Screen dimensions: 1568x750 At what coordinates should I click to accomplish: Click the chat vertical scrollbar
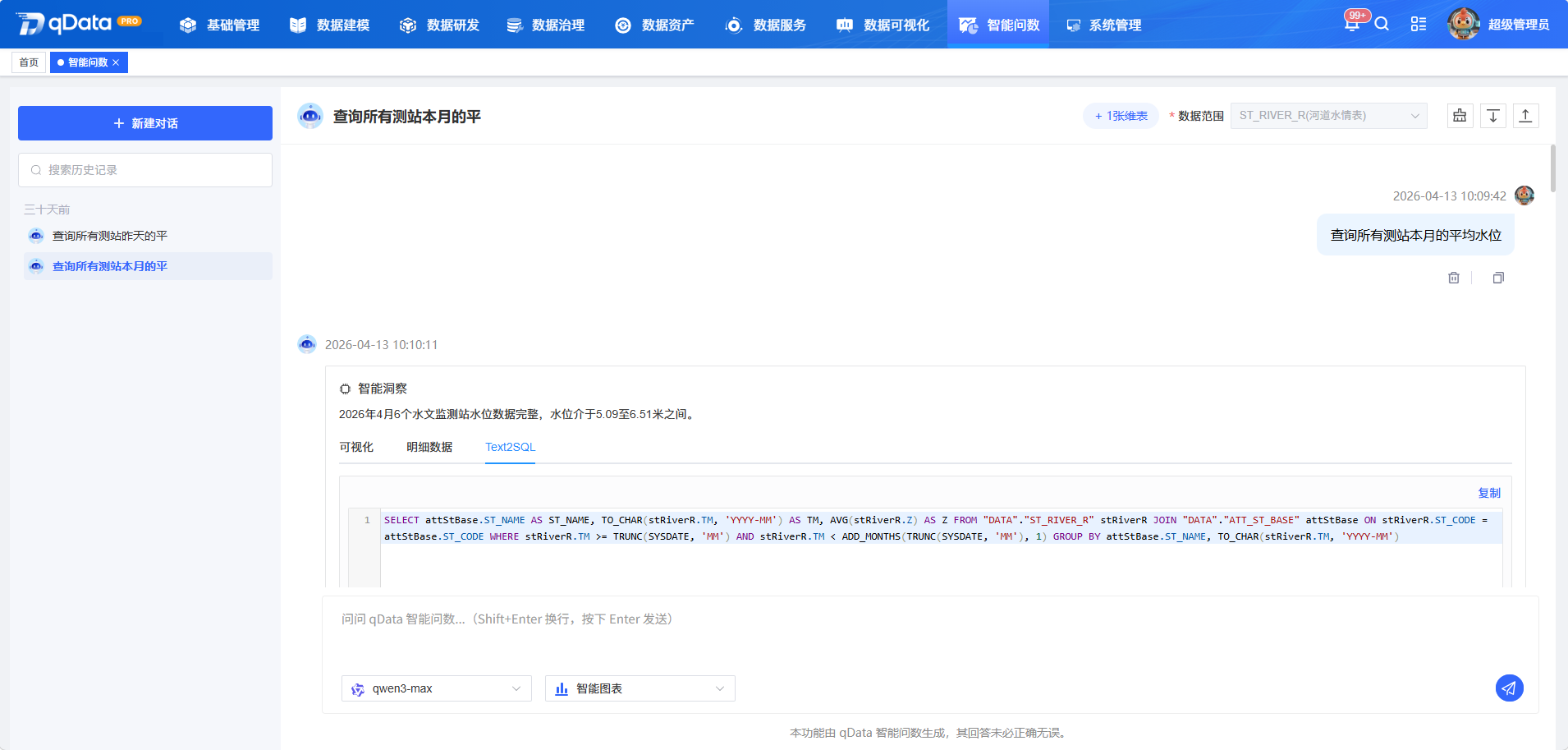click(x=1553, y=168)
